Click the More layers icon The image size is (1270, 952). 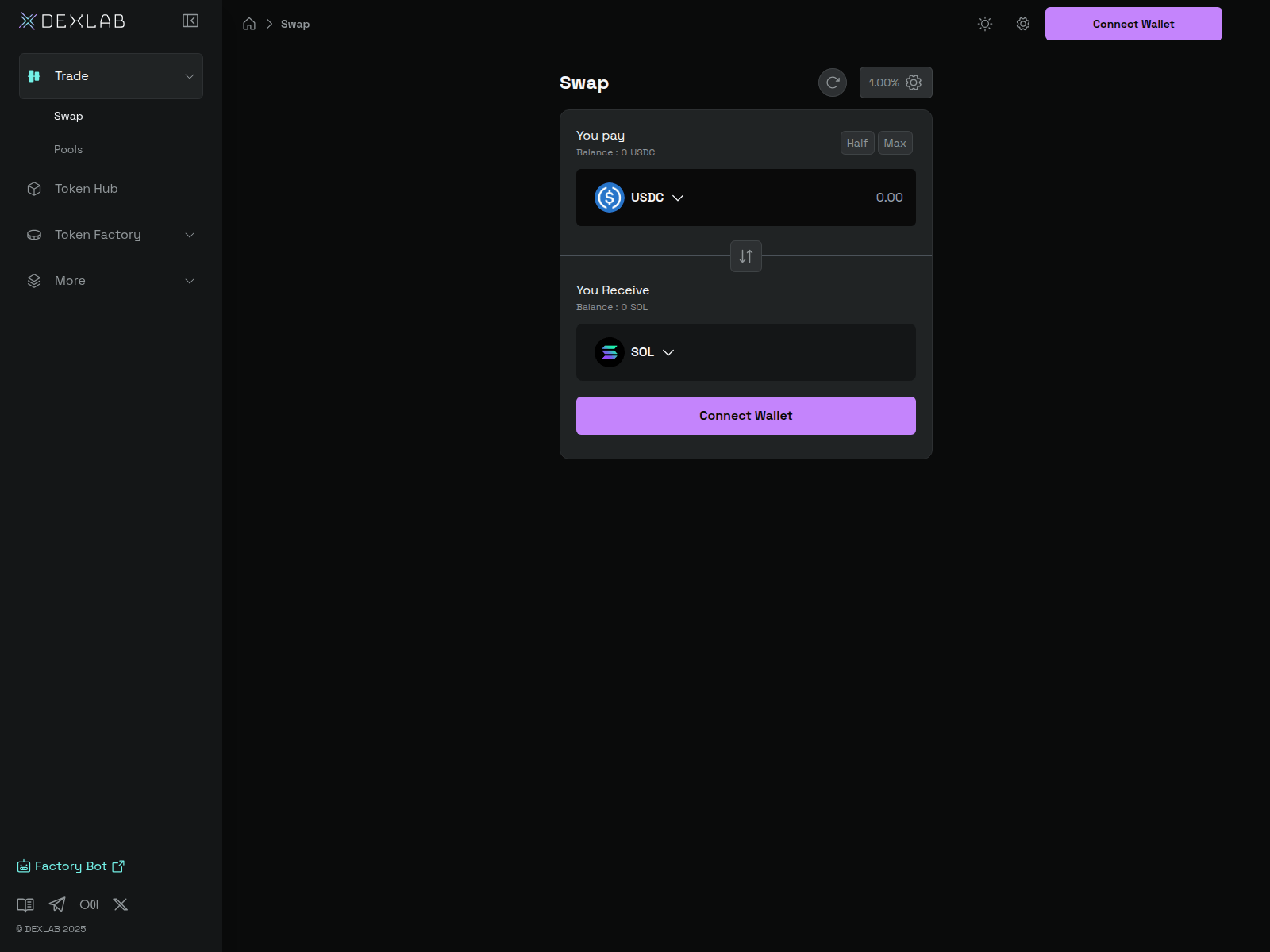[34, 281]
